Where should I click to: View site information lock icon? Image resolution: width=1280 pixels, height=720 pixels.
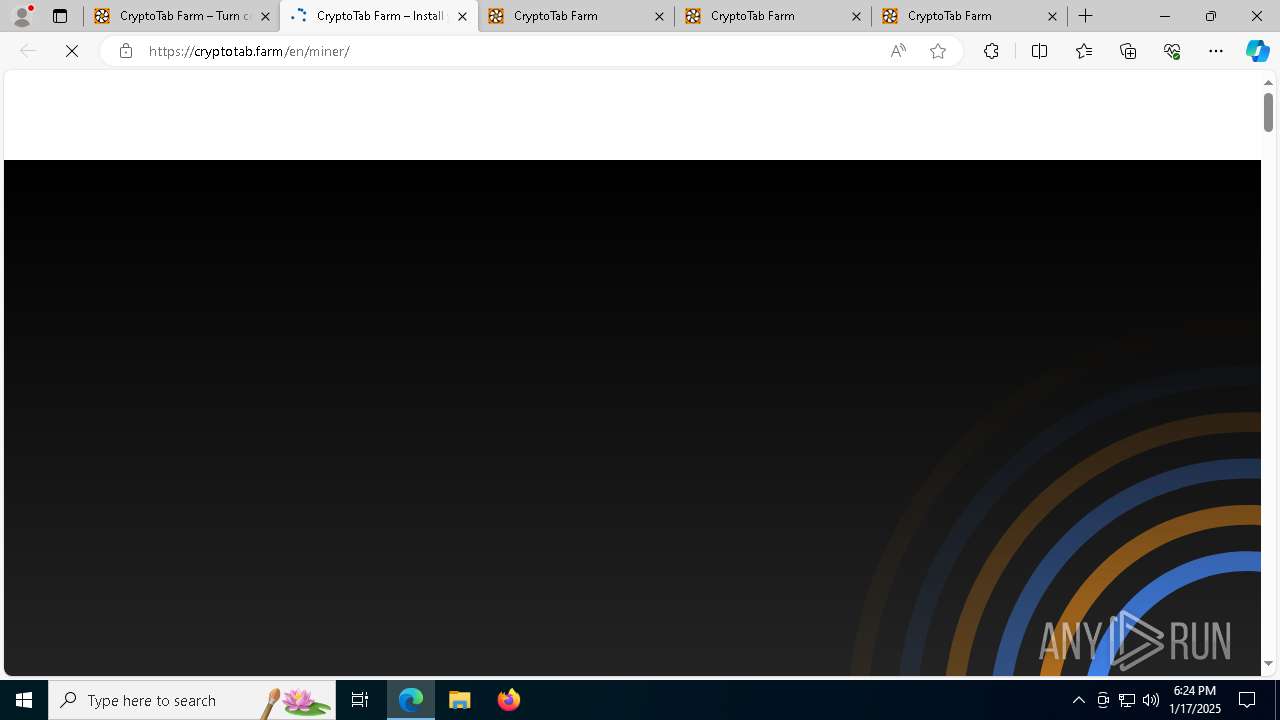(x=125, y=51)
